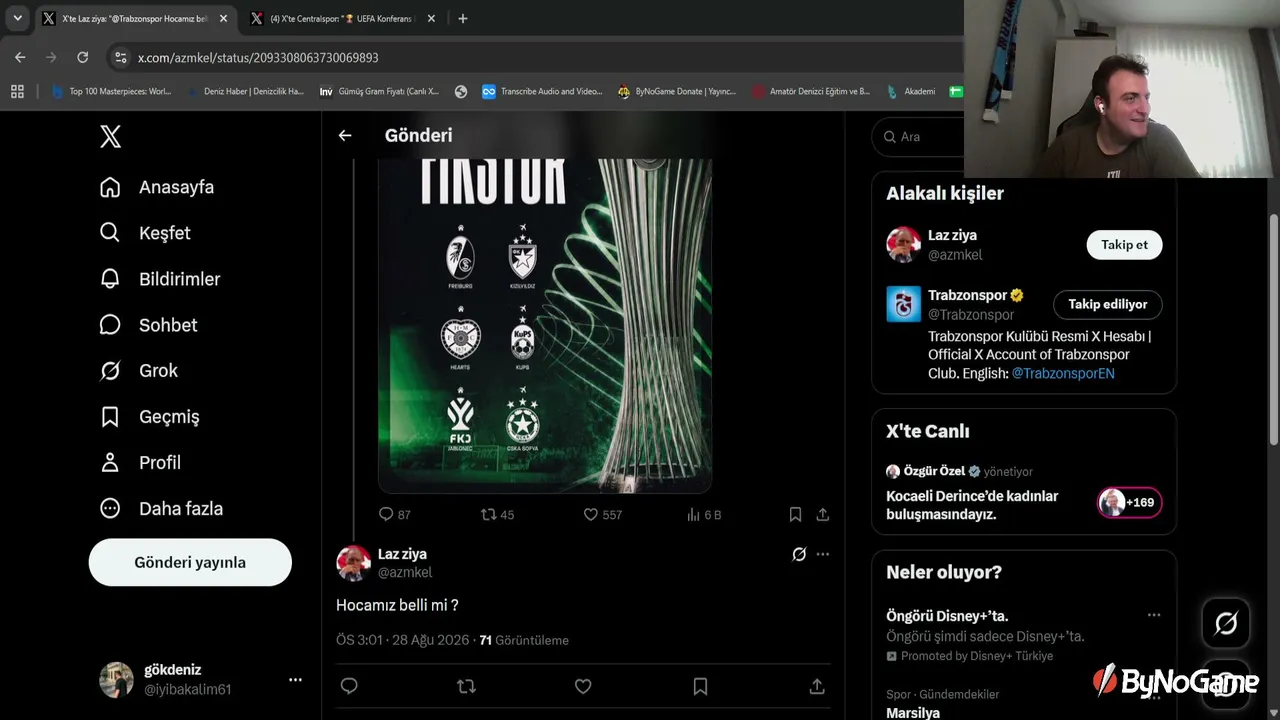Click the +169 listeners badge
The width and height of the screenshot is (1280, 720).
click(x=1129, y=502)
